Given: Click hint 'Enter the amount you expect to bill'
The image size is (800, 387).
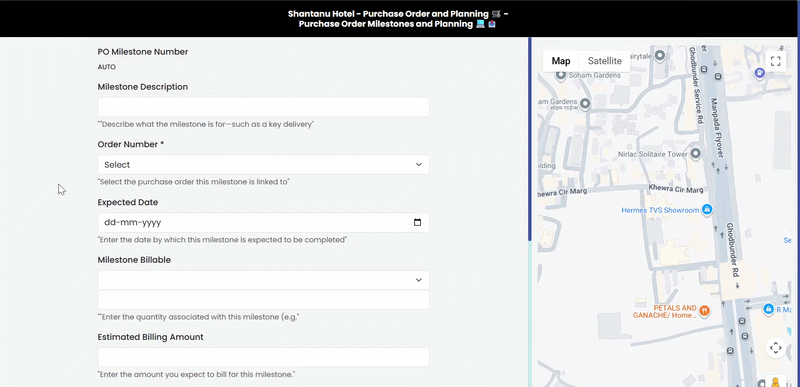Looking at the screenshot, I should pos(196,374).
